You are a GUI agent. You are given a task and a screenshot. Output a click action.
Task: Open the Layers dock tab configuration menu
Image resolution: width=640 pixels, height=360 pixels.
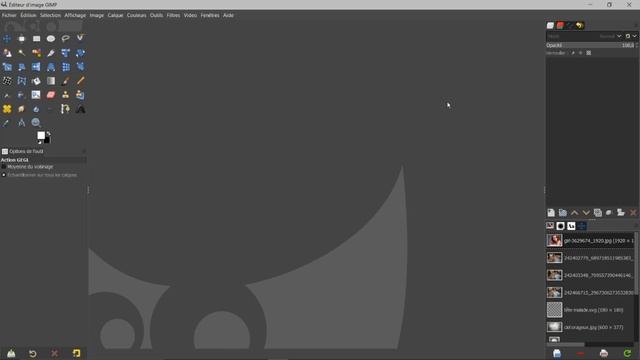(x=635, y=25)
